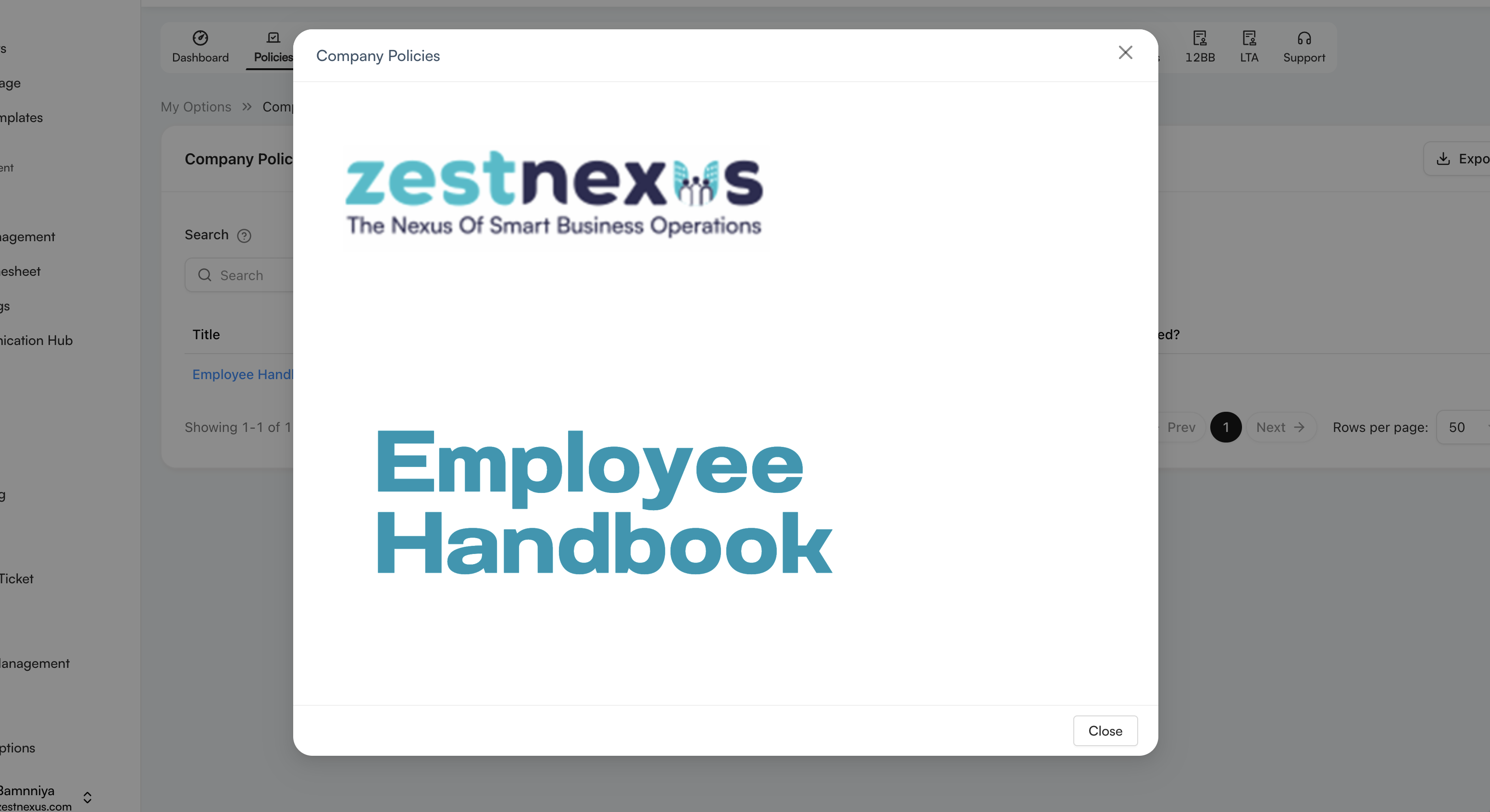The width and height of the screenshot is (1490, 812).
Task: Click the Showing 1-1 of 1 text
Action: pyautogui.click(x=238, y=428)
